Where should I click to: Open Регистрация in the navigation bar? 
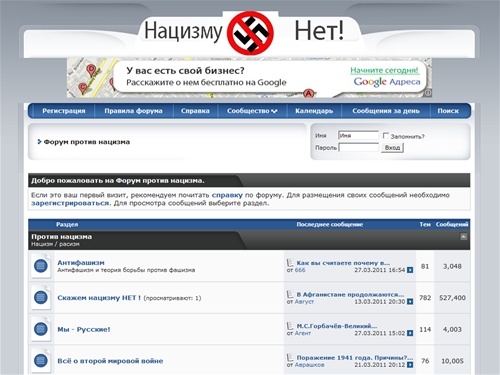pyautogui.click(x=64, y=111)
